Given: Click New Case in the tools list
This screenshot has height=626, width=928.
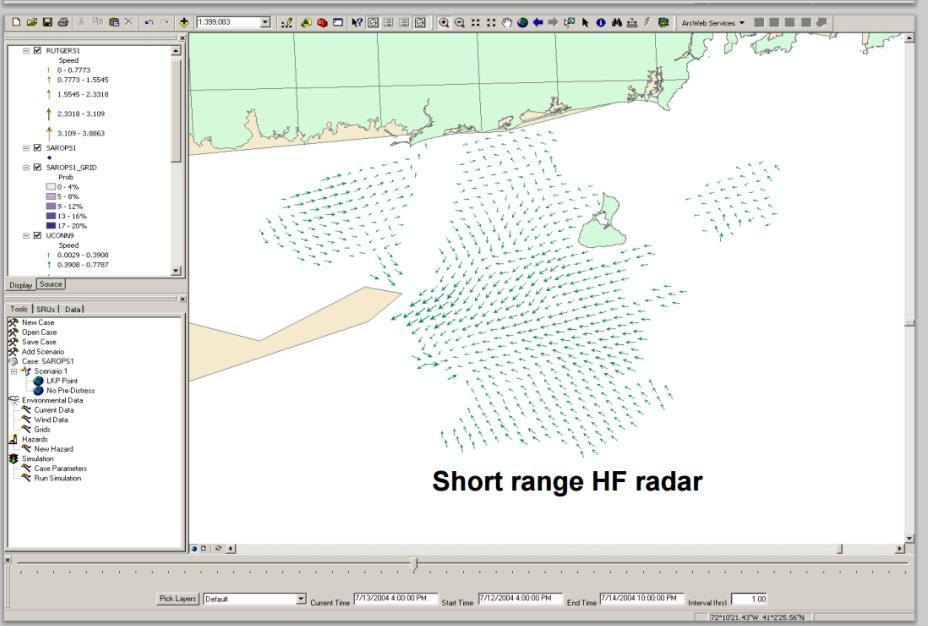Looking at the screenshot, I should point(38,322).
